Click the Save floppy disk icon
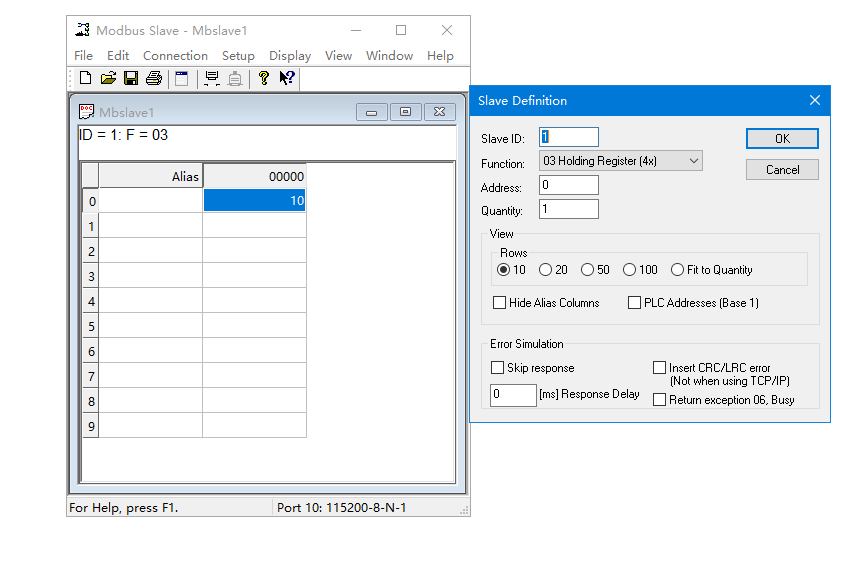 point(130,78)
